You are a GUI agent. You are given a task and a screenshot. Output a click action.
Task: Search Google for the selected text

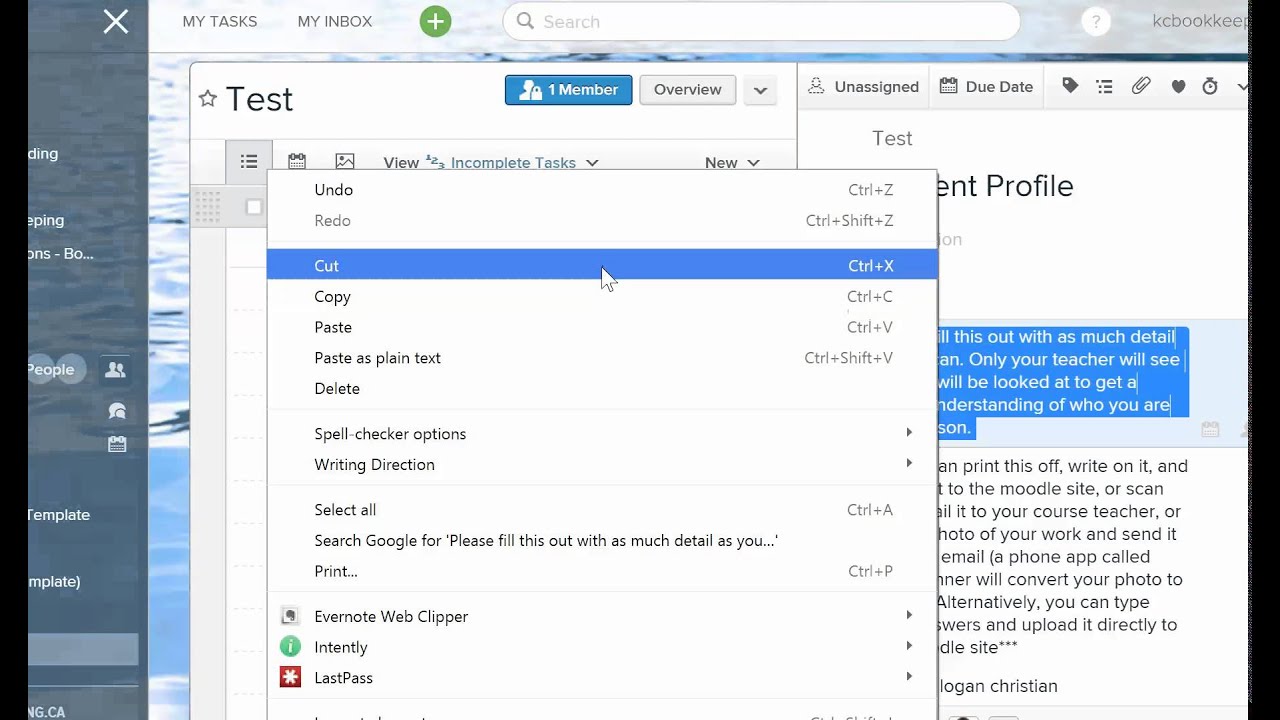(x=603, y=540)
